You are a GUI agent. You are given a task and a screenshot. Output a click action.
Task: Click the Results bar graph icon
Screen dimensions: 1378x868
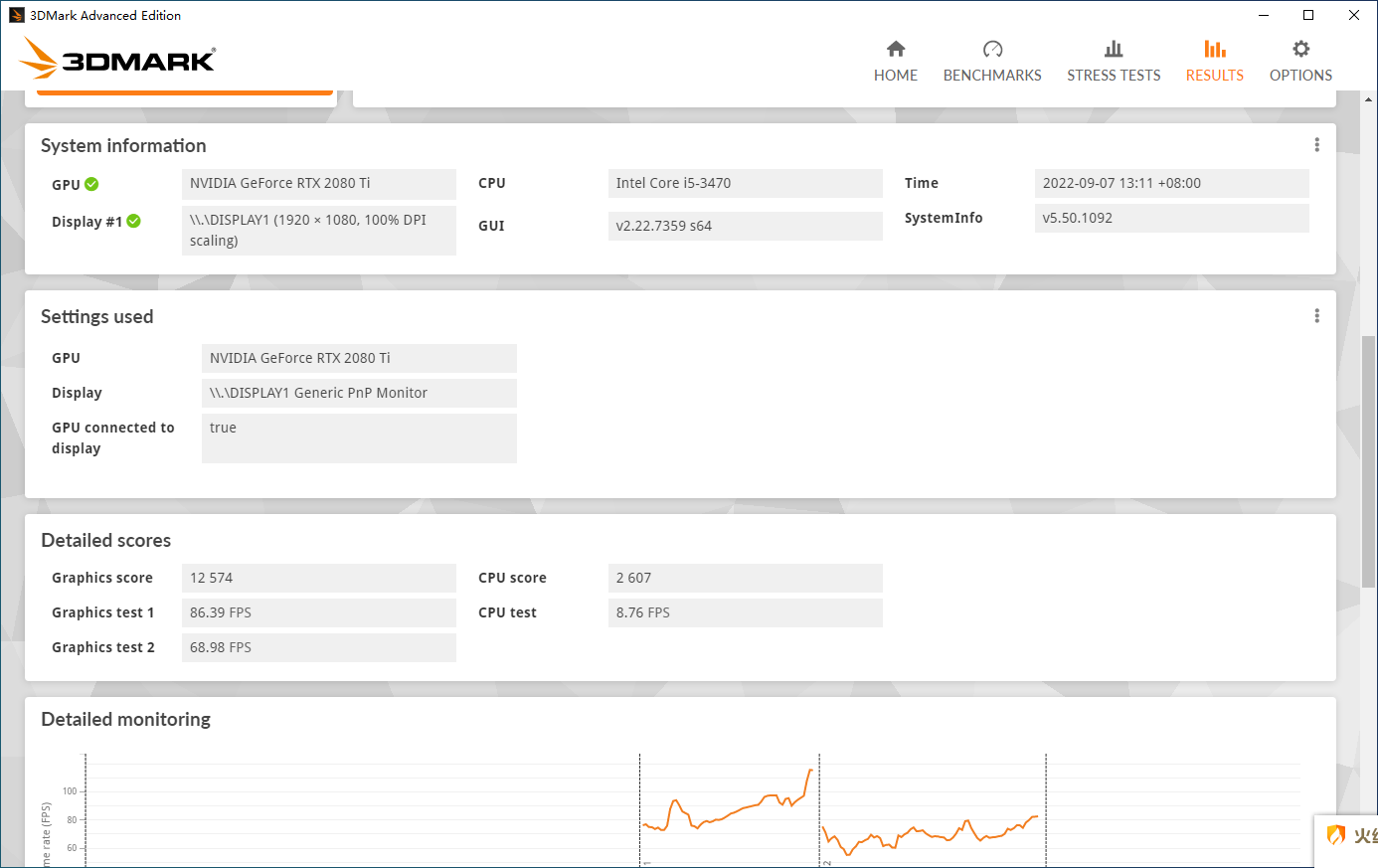[x=1214, y=49]
